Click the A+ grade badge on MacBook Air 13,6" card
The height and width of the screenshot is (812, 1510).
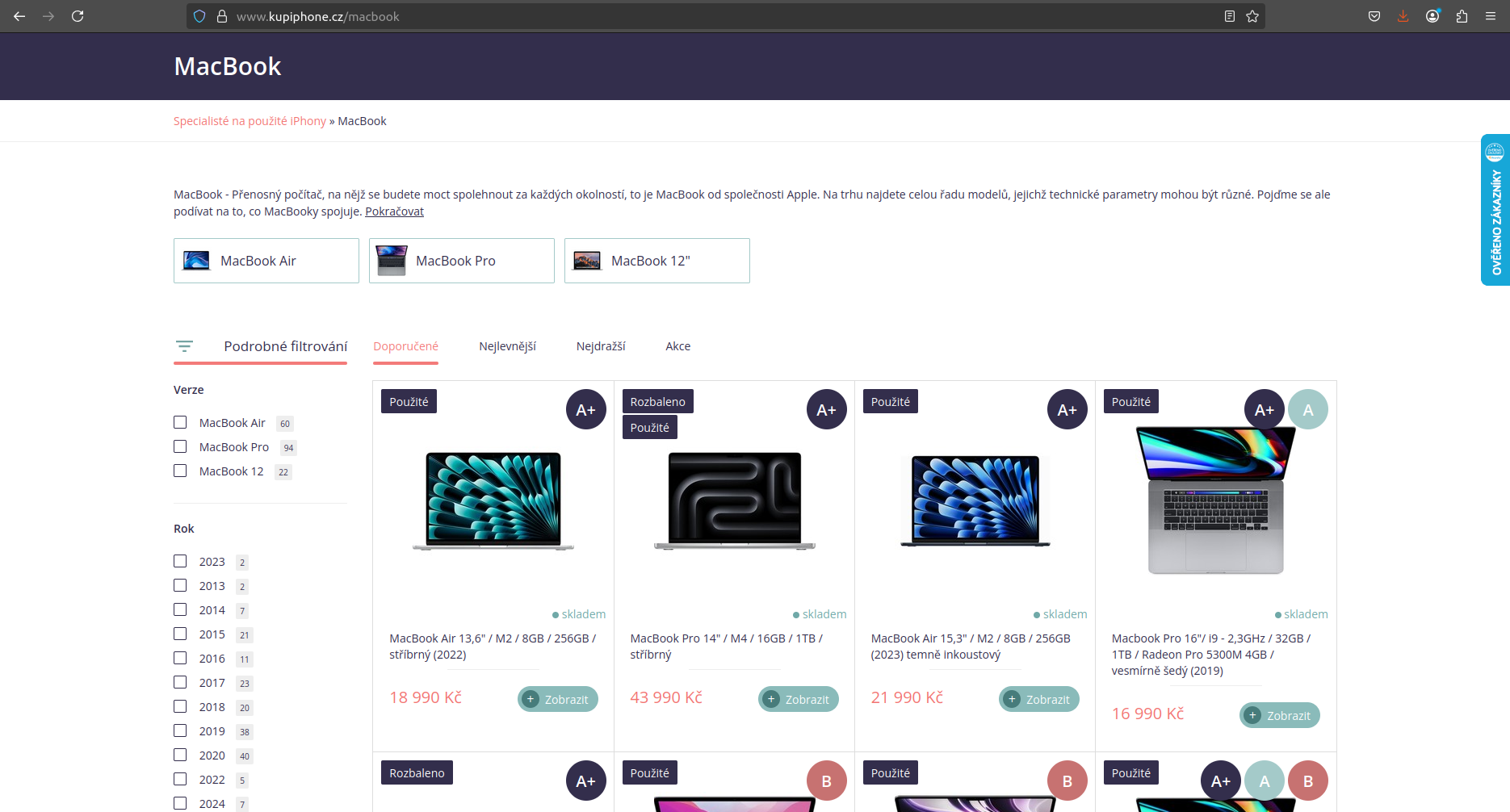coord(586,410)
